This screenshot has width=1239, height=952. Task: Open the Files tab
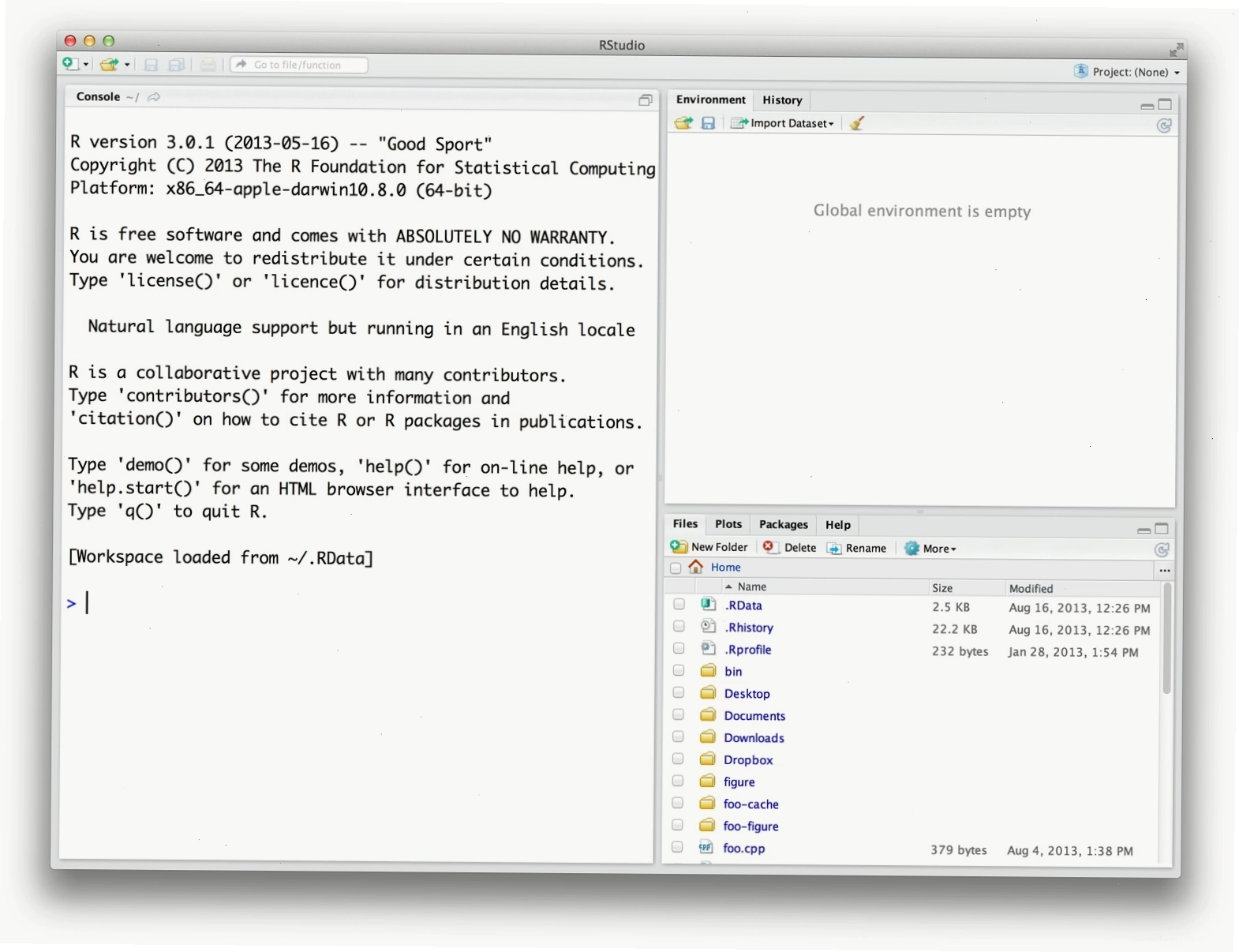tap(685, 524)
